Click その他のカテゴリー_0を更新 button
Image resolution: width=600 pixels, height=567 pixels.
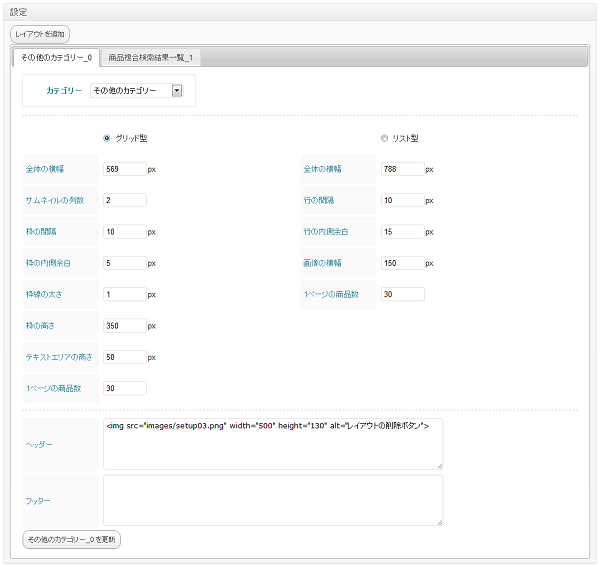pyautogui.click(x=72, y=540)
